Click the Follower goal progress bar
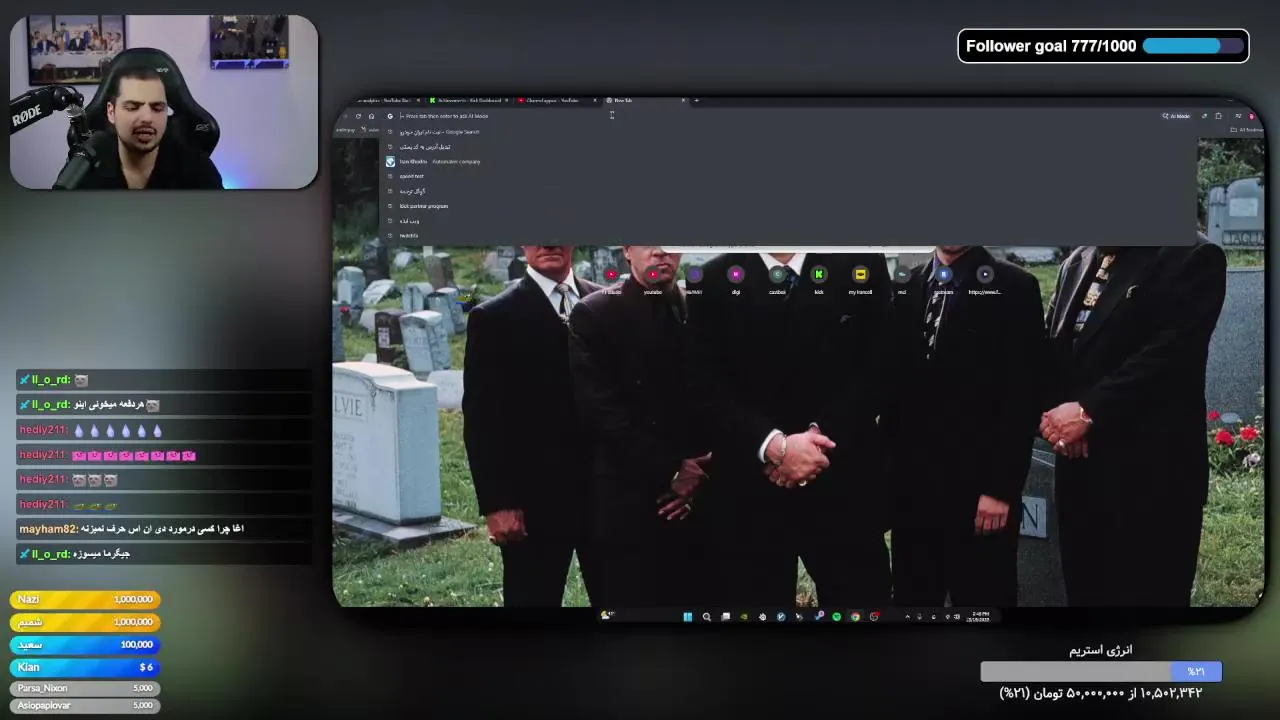This screenshot has height=720, width=1280. point(1192,46)
